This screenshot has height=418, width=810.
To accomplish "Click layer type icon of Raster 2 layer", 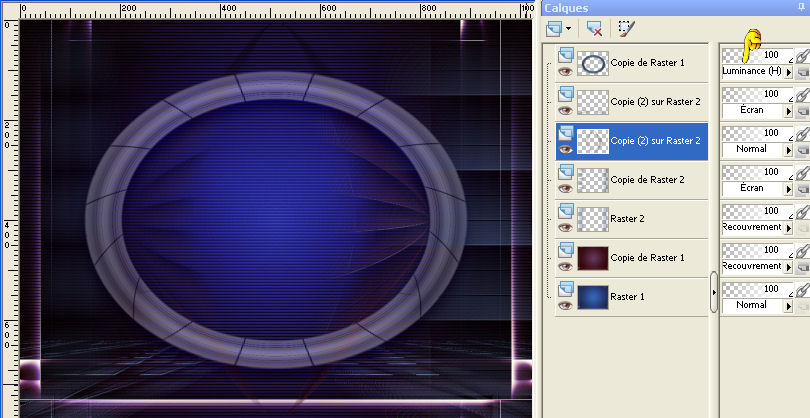I will point(566,211).
